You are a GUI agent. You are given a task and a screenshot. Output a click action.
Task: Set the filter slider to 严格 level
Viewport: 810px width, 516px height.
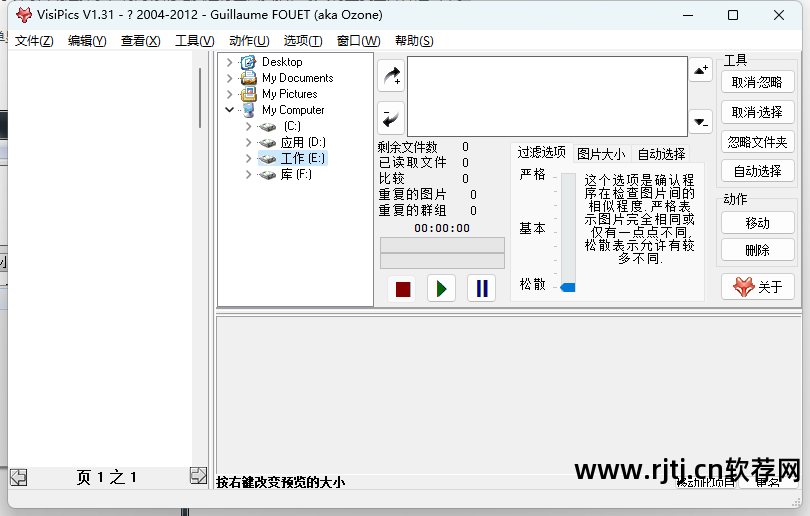(x=568, y=177)
